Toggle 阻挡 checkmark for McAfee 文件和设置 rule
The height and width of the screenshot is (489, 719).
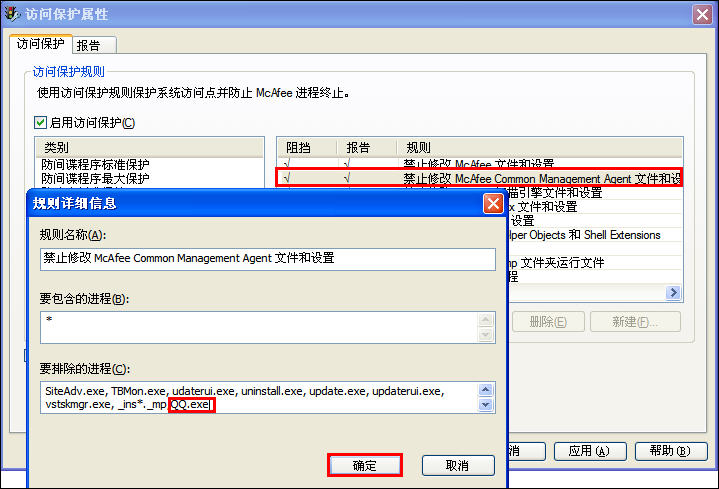[x=287, y=163]
